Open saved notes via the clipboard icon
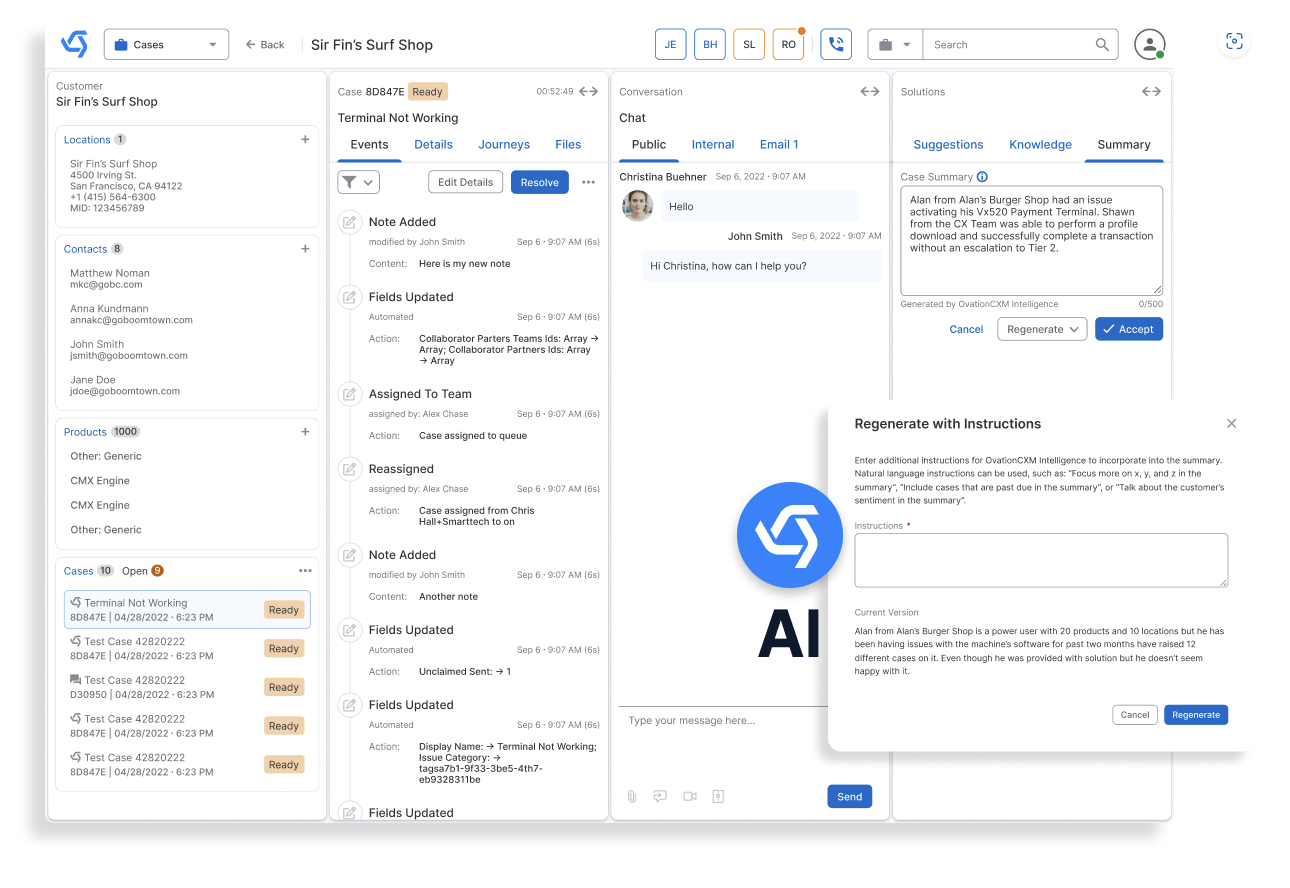This screenshot has width=1290, height=888. pos(719,796)
